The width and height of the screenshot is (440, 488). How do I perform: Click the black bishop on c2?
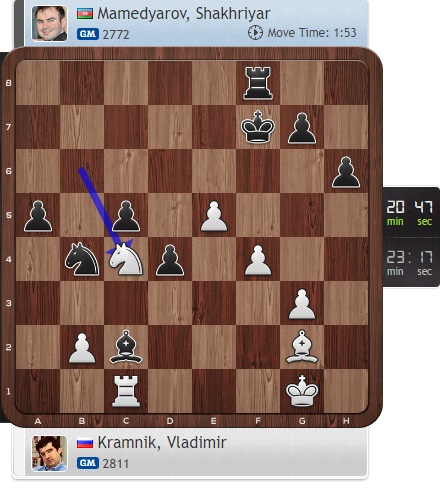pos(126,347)
